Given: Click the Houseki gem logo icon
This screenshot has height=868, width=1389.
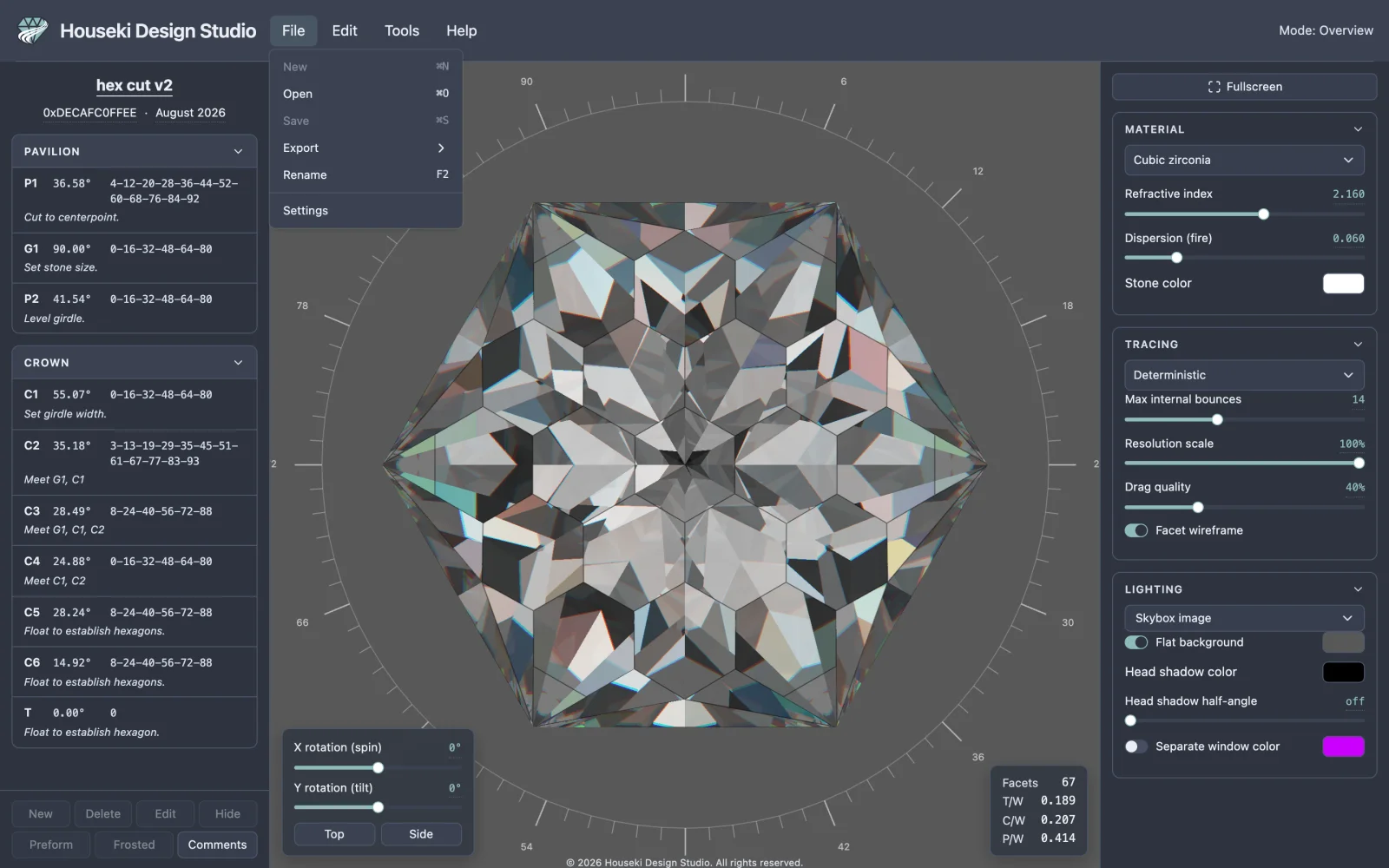Looking at the screenshot, I should coord(33,30).
